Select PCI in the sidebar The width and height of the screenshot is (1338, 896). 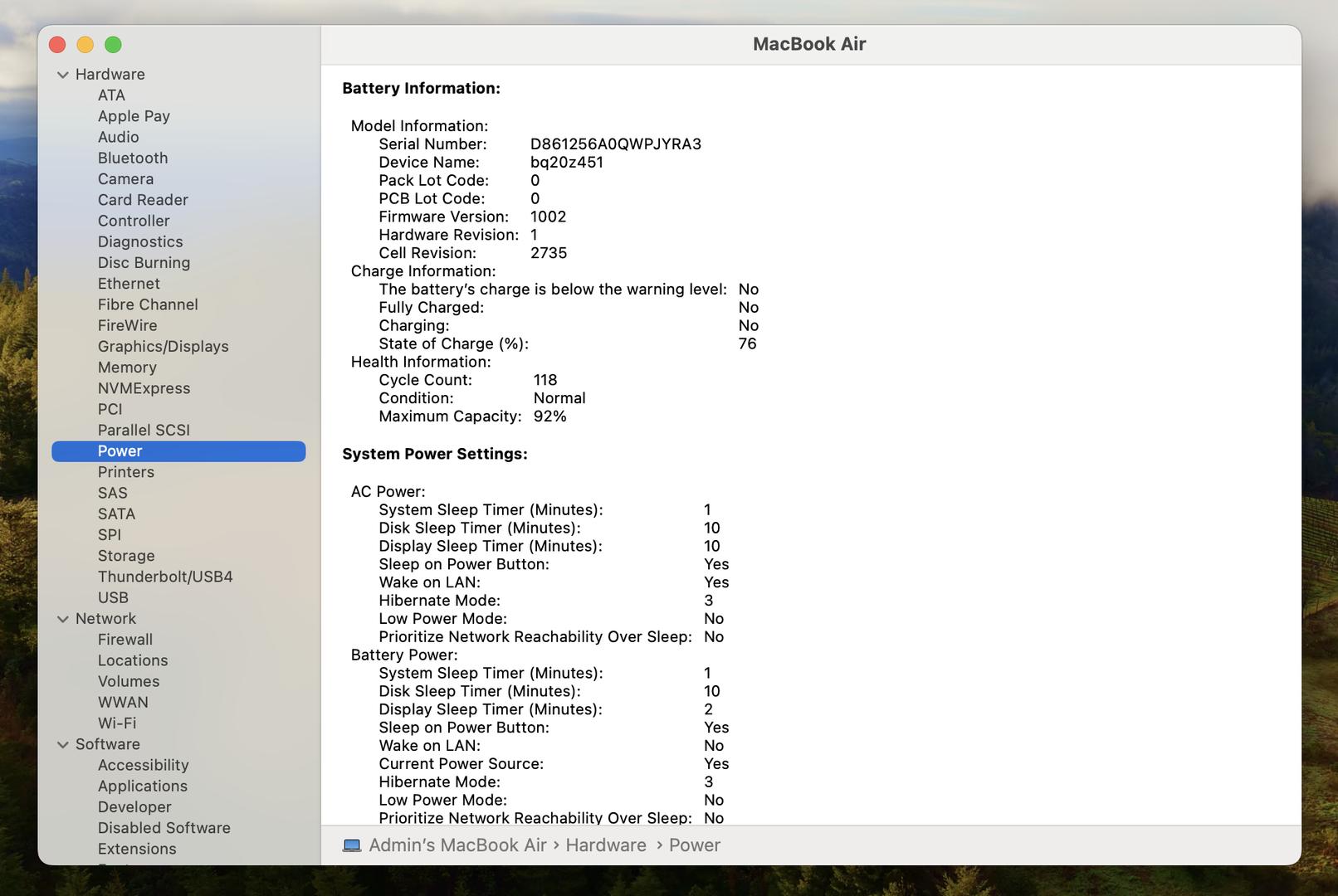110,409
